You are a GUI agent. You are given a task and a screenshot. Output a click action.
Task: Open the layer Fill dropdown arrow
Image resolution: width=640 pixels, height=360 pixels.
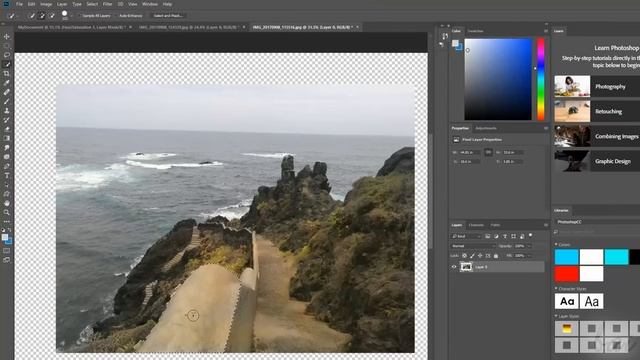point(529,256)
